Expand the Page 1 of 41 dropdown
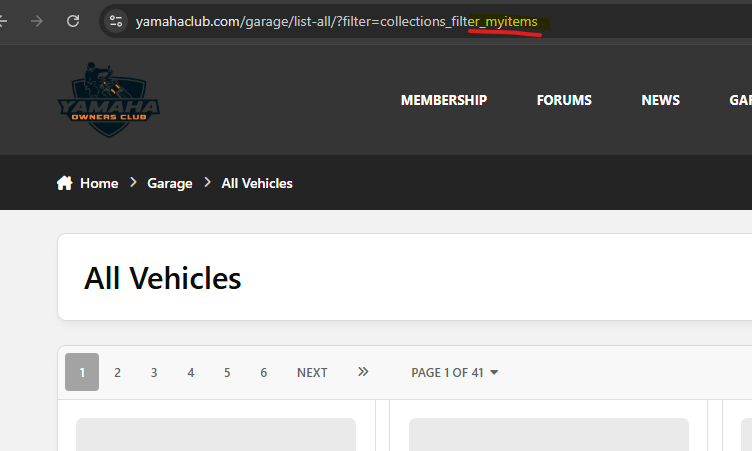Screen dimensions: 752x451 pos(455,373)
